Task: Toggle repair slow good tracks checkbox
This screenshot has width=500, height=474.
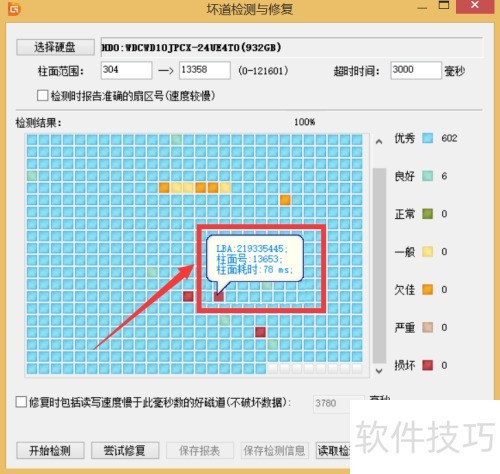Action: click(x=21, y=402)
